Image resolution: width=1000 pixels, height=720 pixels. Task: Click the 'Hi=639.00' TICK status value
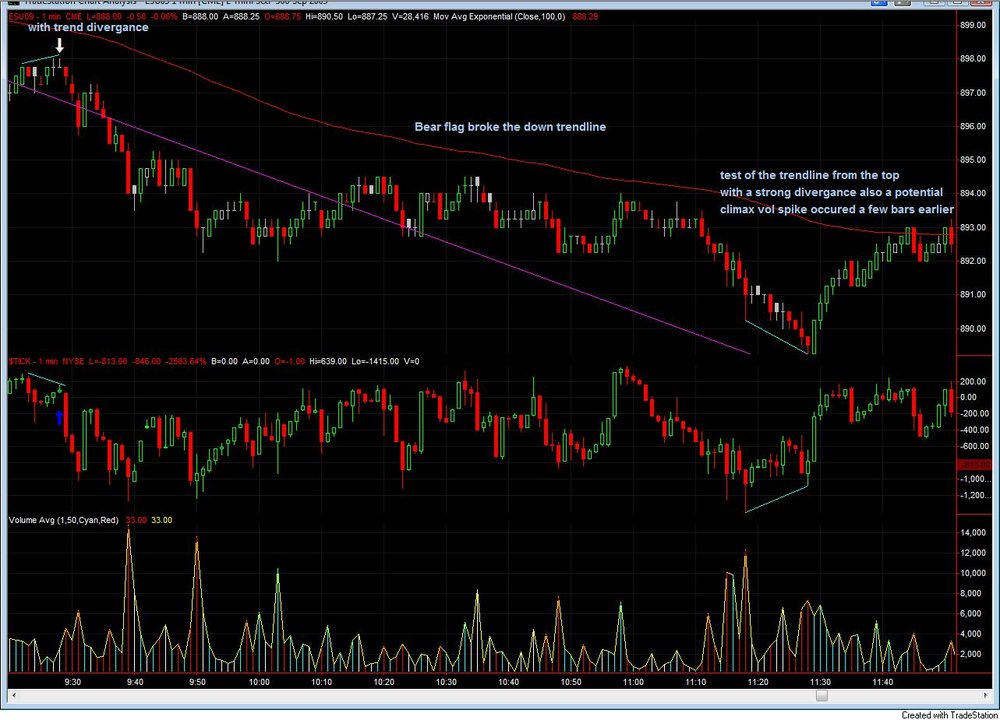pos(328,362)
